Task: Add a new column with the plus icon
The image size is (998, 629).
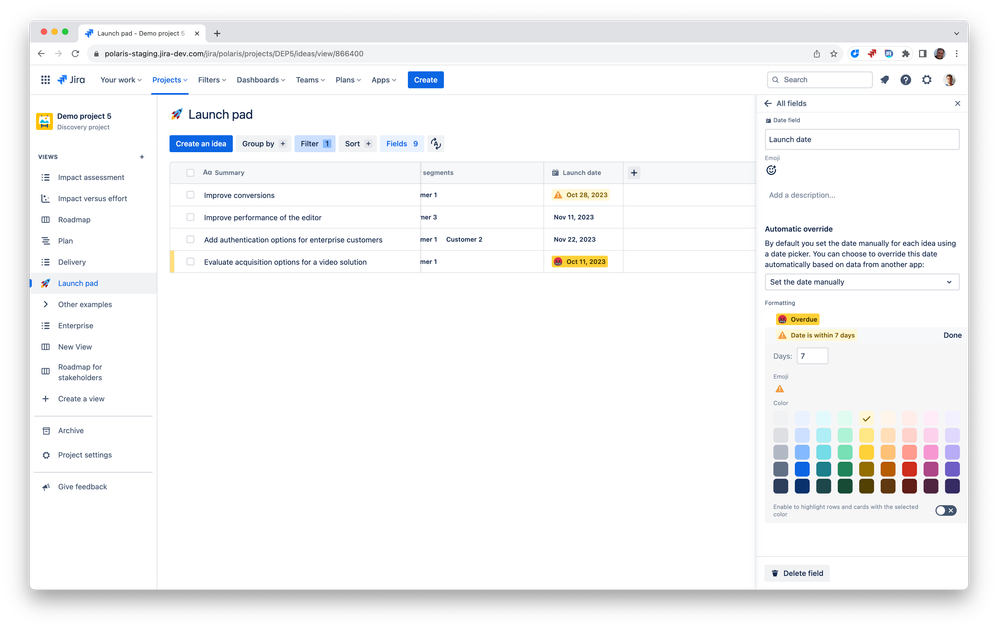Action: (634, 173)
